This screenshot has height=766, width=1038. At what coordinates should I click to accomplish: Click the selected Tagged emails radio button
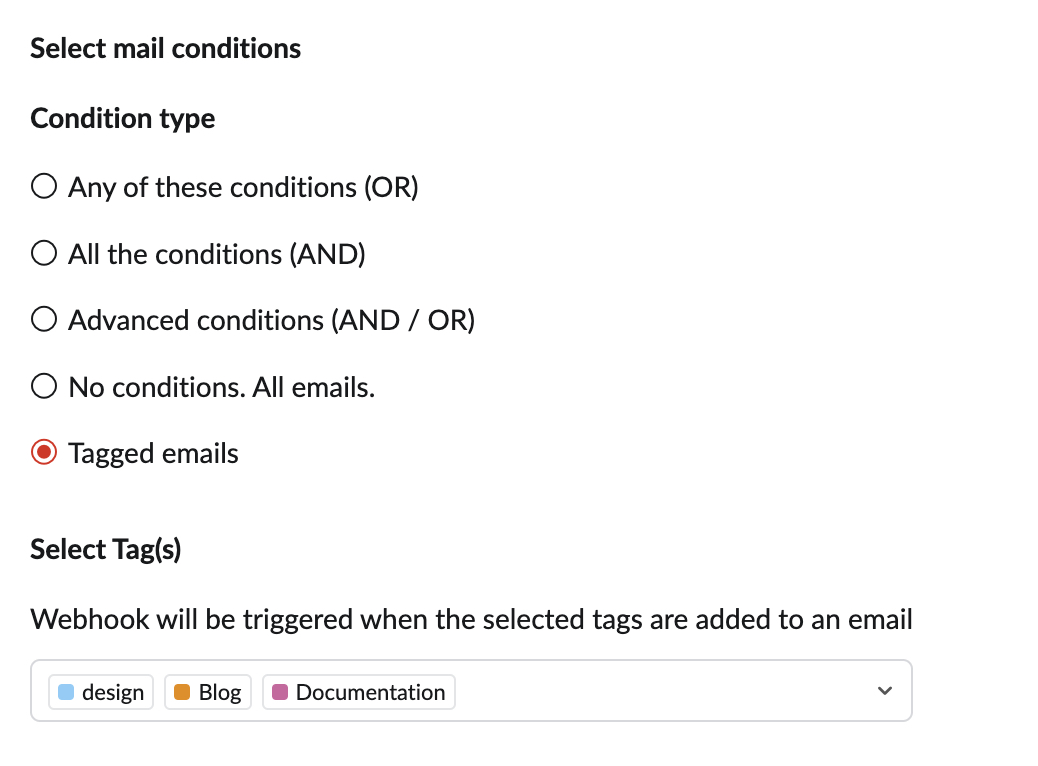(x=44, y=452)
